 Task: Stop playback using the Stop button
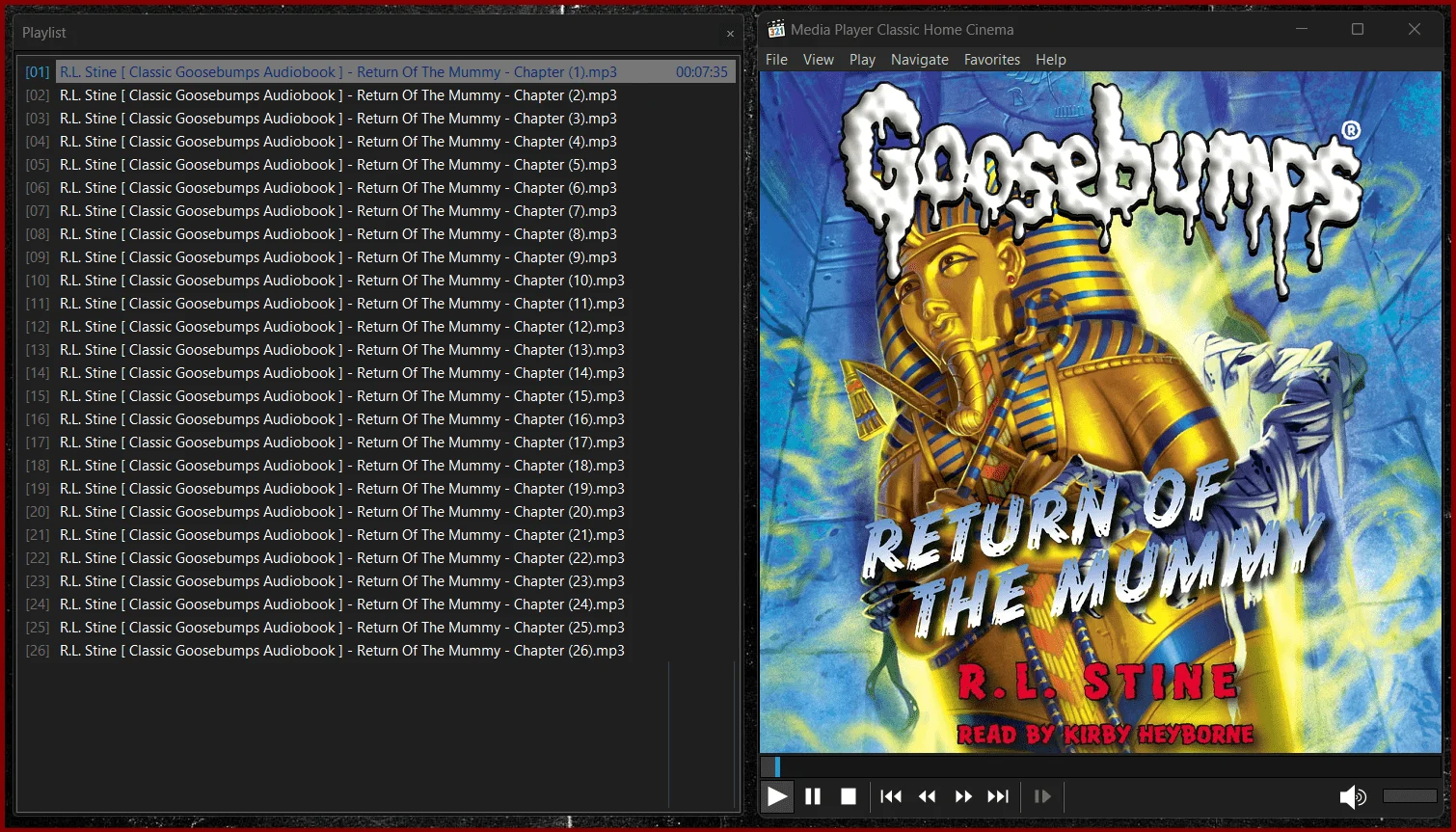[x=849, y=796]
